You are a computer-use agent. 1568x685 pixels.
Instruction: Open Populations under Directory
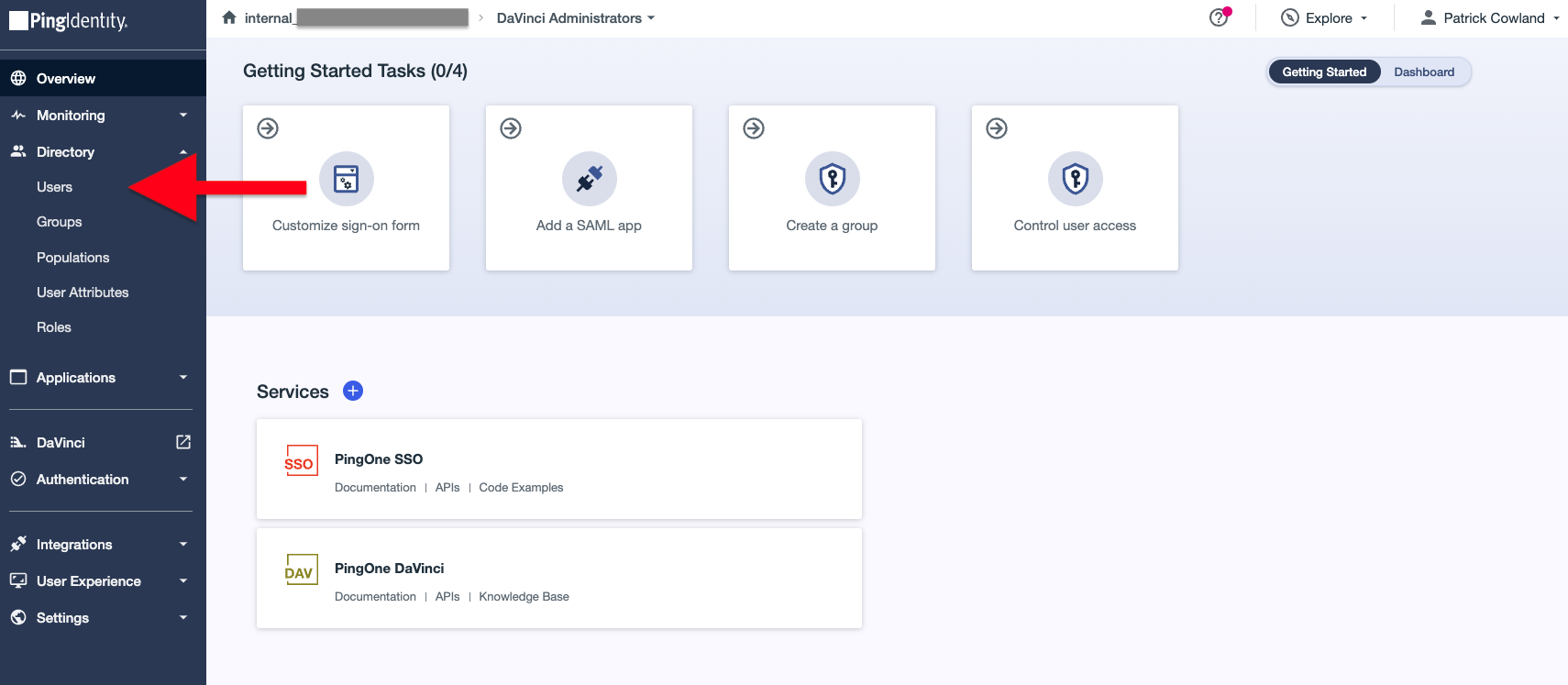[x=72, y=258]
